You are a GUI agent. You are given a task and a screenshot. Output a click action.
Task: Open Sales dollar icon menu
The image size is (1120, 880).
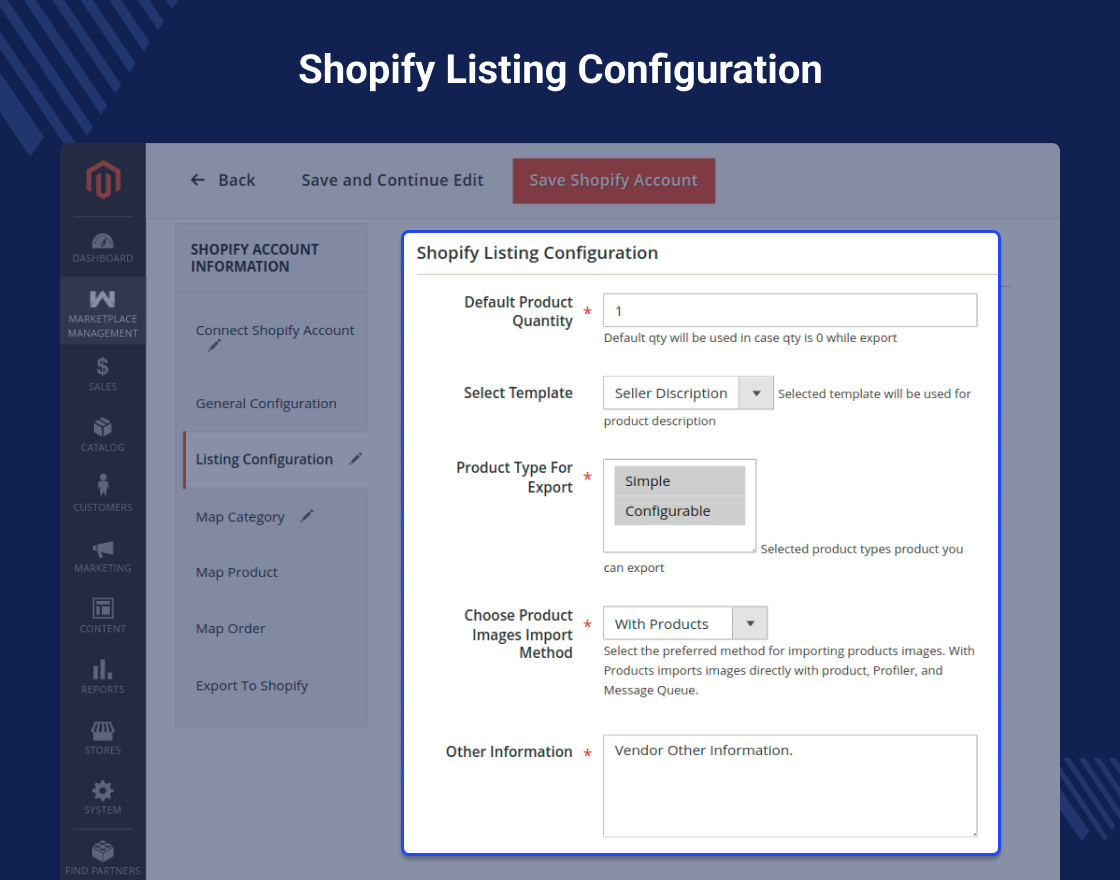103,374
